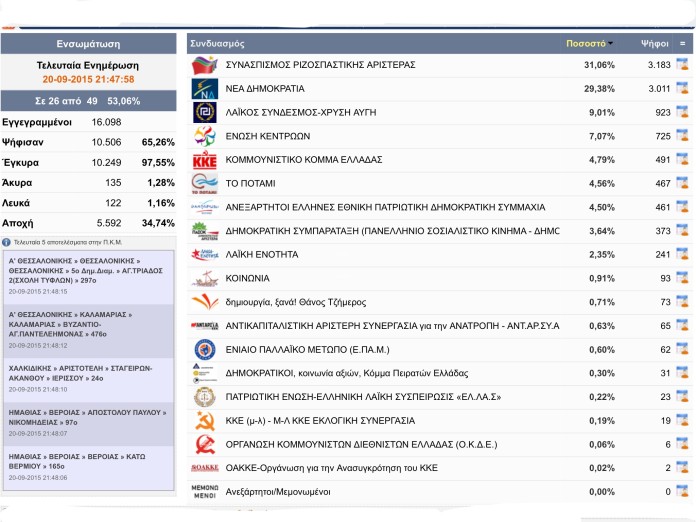
Task: Click the Ψήφισαν 65,26% value
Action: (x=158, y=142)
